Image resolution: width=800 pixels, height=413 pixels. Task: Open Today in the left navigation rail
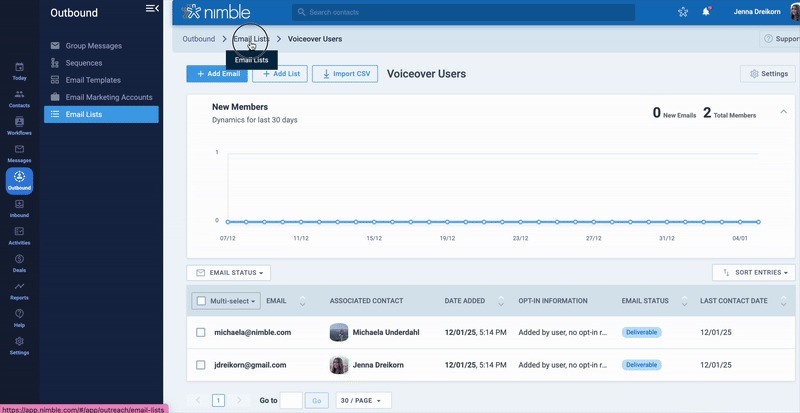pyautogui.click(x=19, y=68)
